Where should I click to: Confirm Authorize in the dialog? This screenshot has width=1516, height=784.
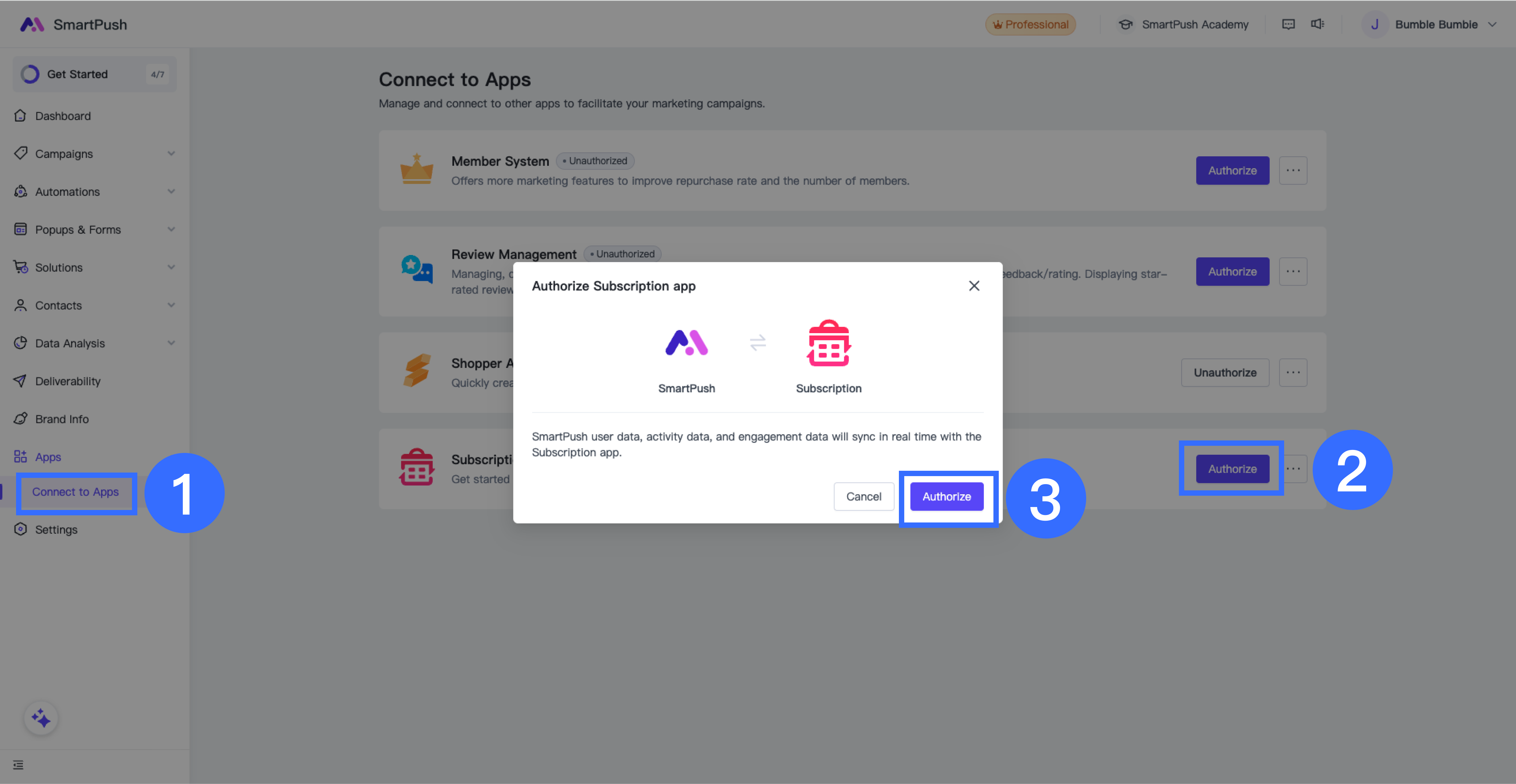946,496
